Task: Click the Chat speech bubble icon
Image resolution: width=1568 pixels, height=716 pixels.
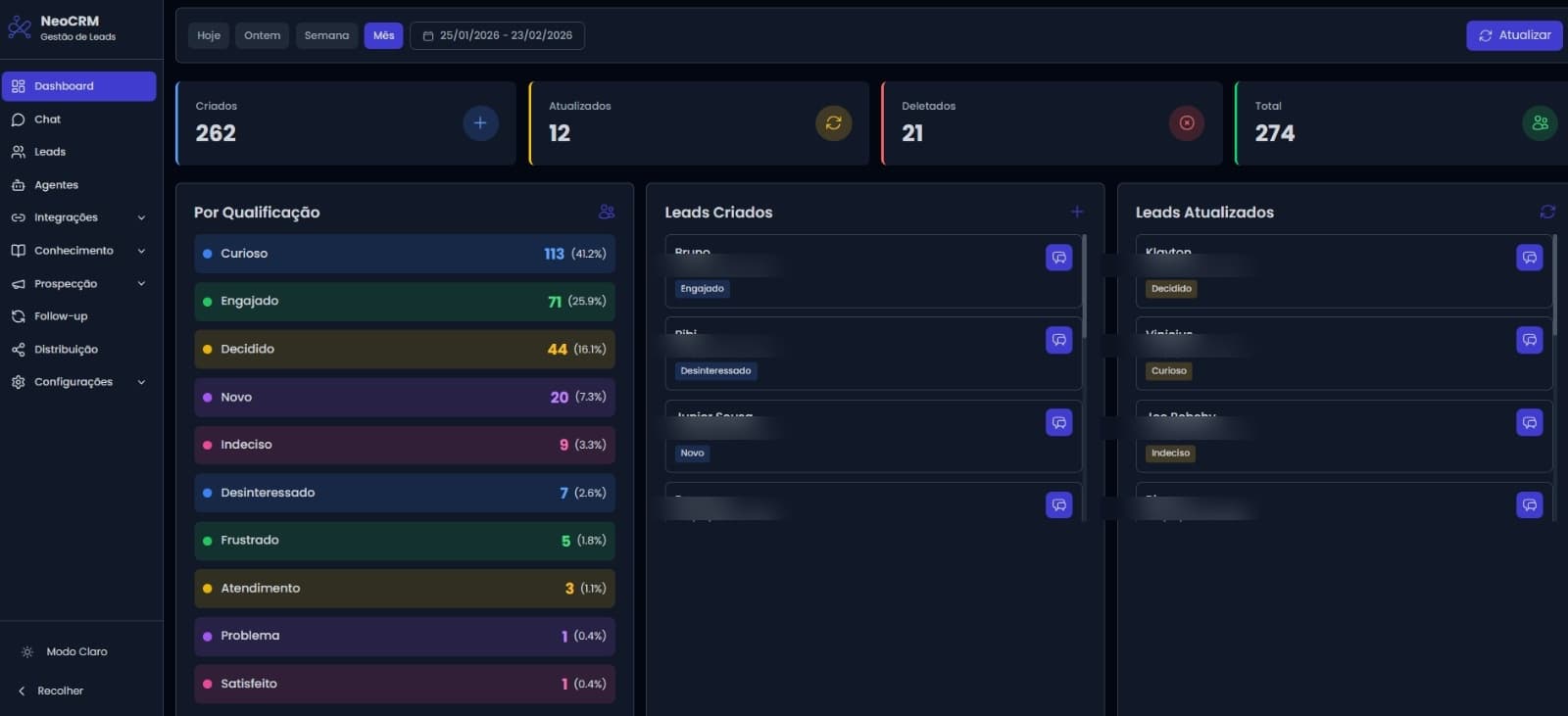Action: [18, 119]
